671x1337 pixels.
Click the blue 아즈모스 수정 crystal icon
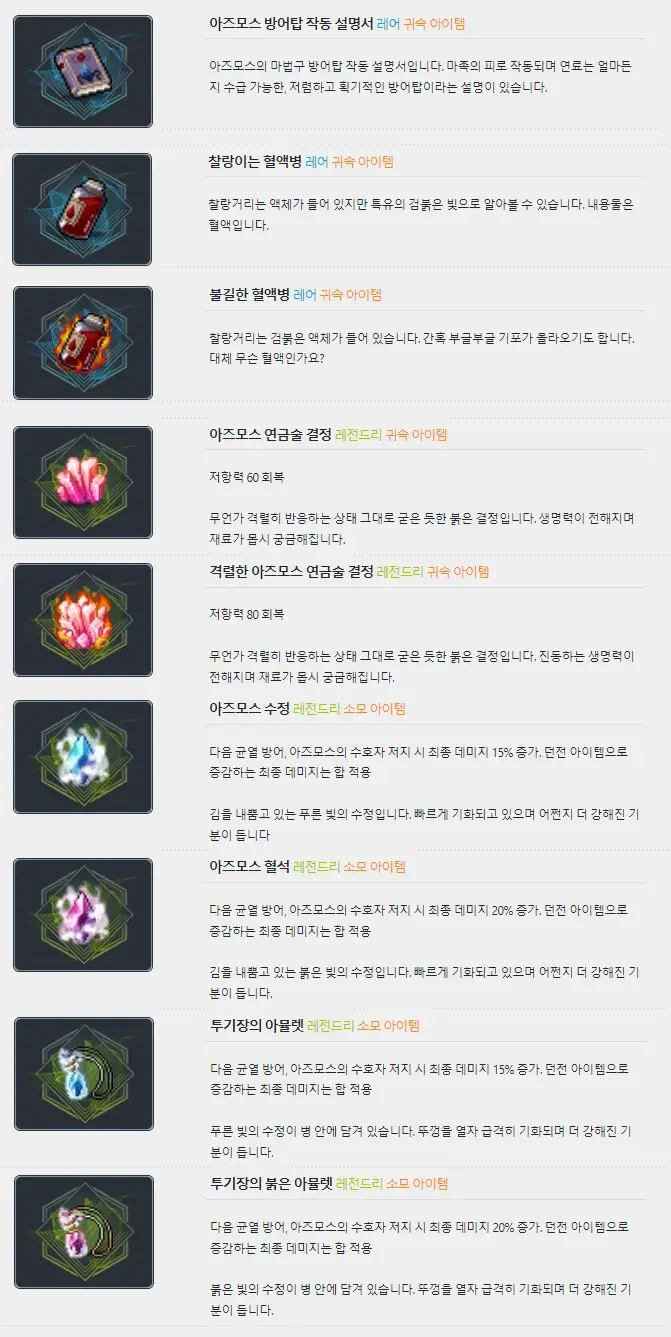click(x=83, y=757)
